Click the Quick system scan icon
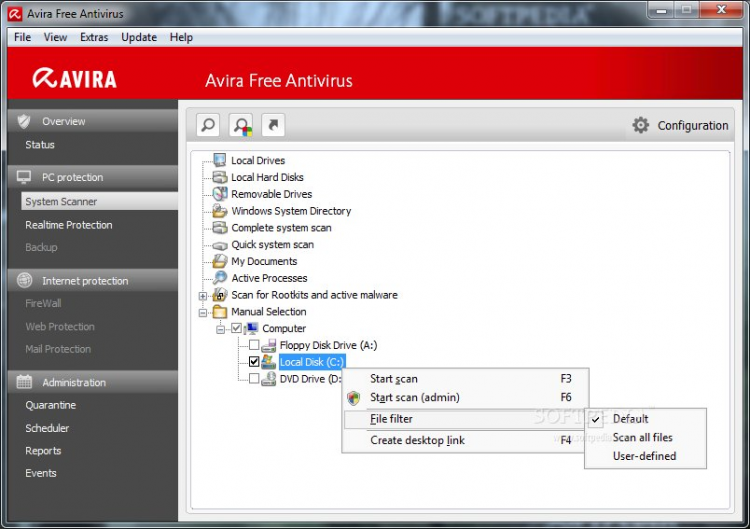750x529 pixels. [x=220, y=245]
